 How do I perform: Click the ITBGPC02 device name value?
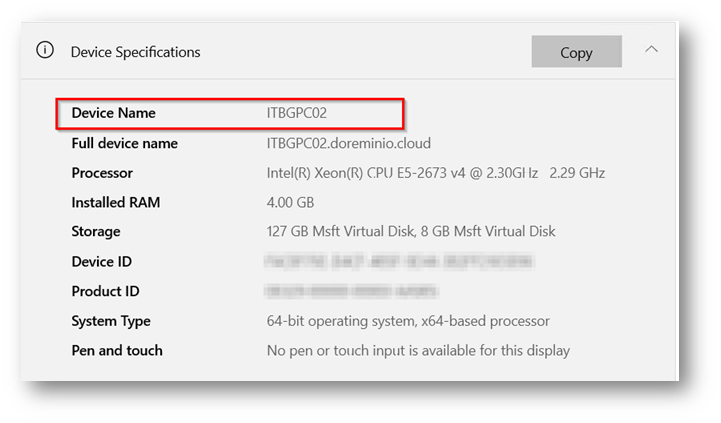(x=297, y=113)
